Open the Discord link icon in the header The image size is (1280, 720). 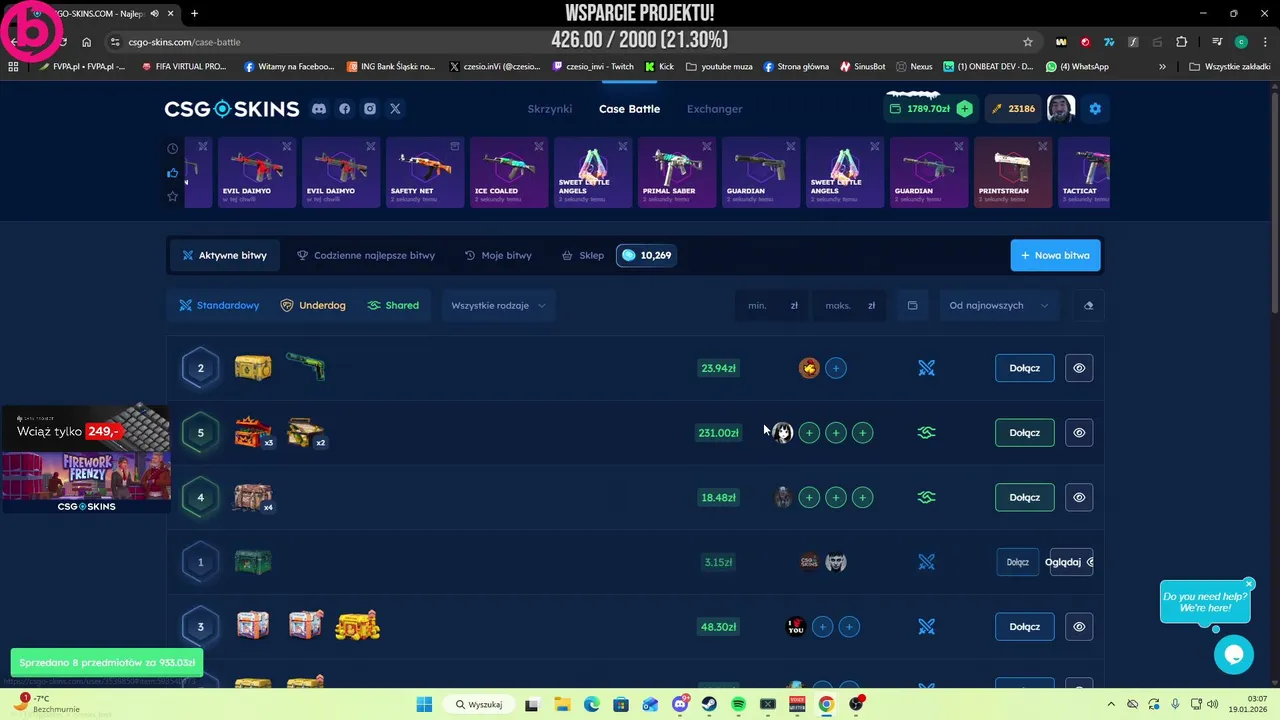pyautogui.click(x=319, y=109)
